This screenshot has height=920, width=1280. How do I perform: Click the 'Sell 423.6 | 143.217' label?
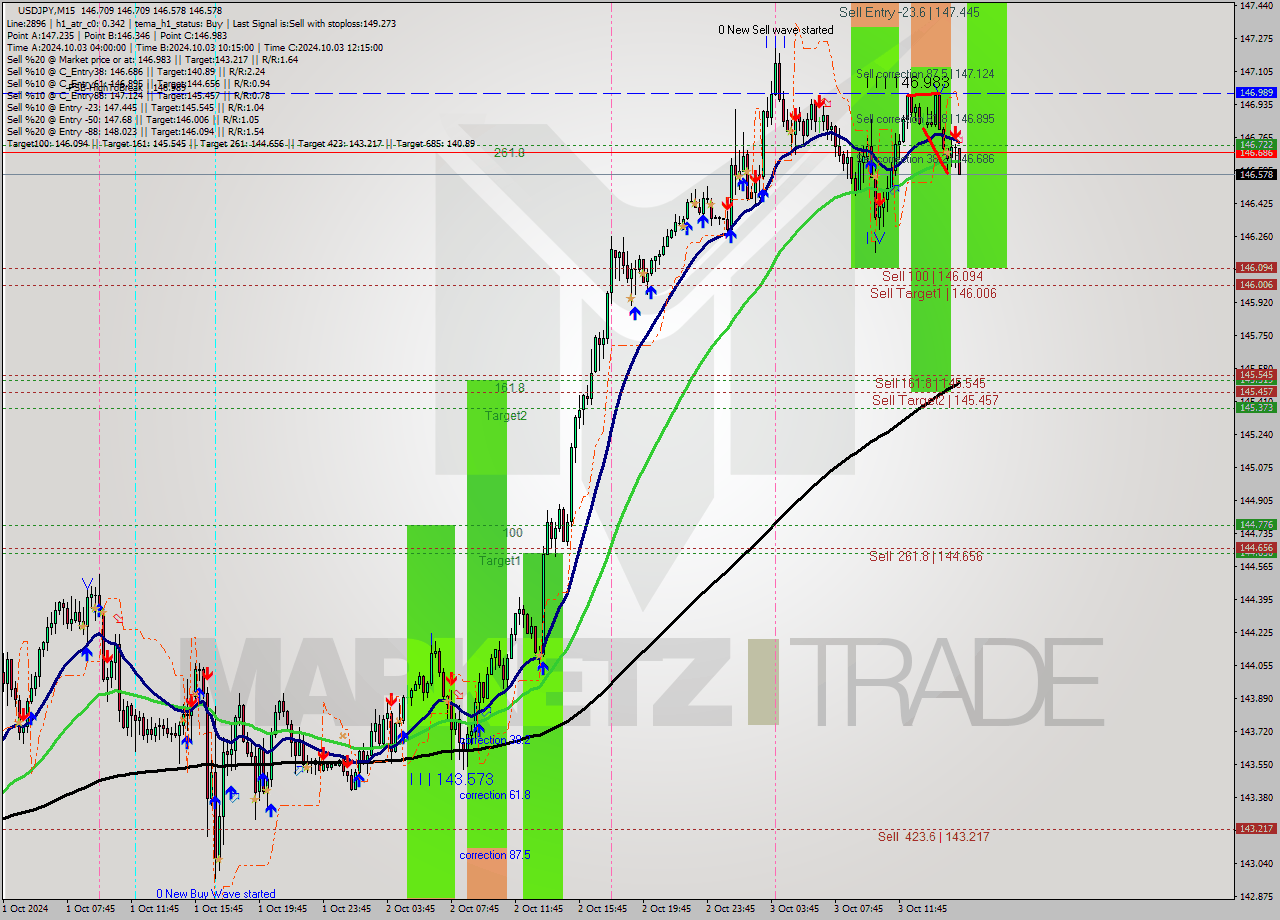click(934, 836)
